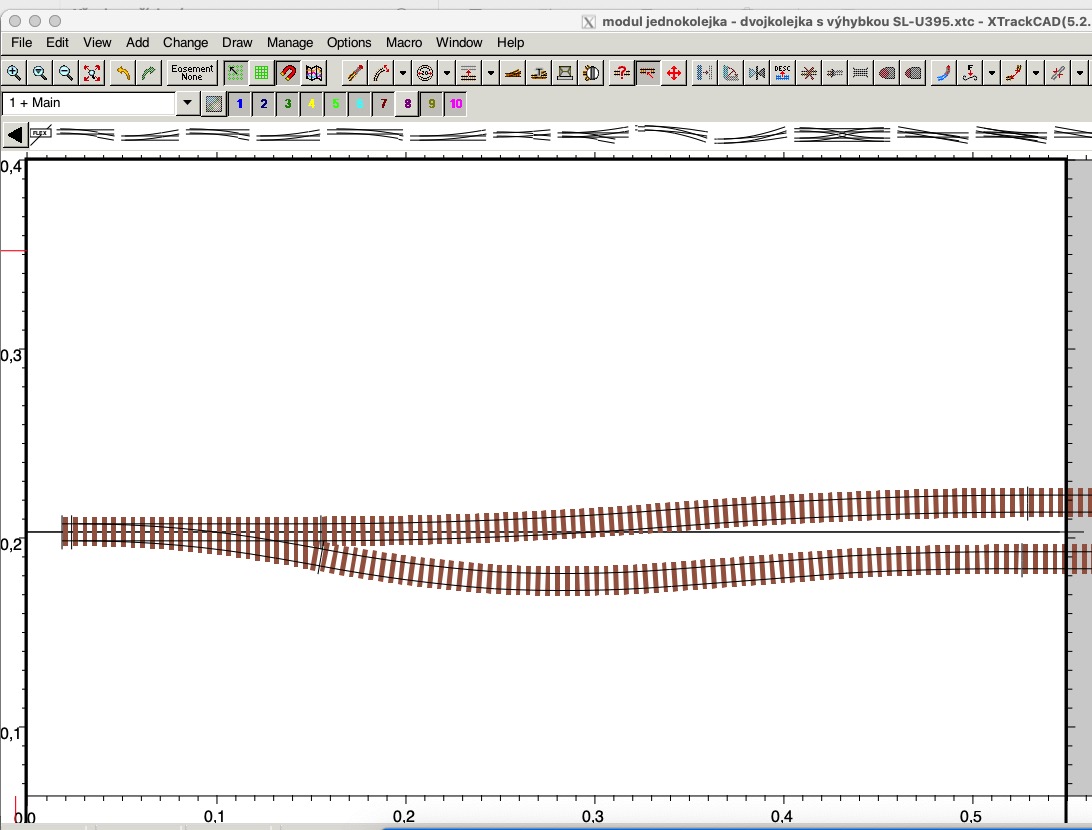The image size is (1092, 830).
Task: Click the DESC move description icon
Action: tap(782, 72)
